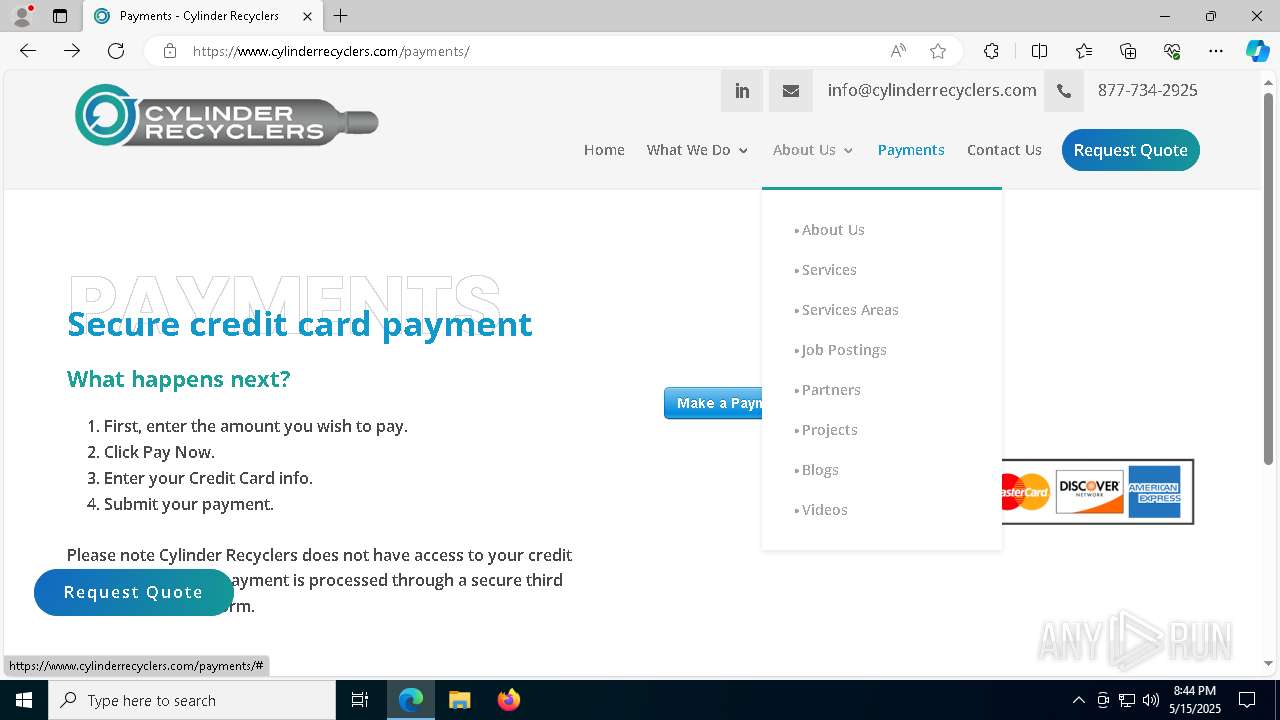Viewport: 1280px width, 720px height.
Task: Open browser profile avatar icon
Action: point(22,16)
